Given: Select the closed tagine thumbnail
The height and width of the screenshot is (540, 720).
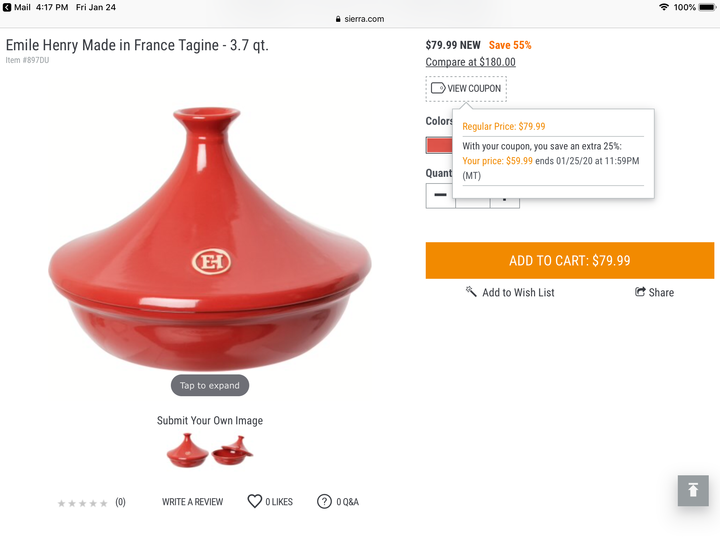Looking at the screenshot, I should 187,451.
